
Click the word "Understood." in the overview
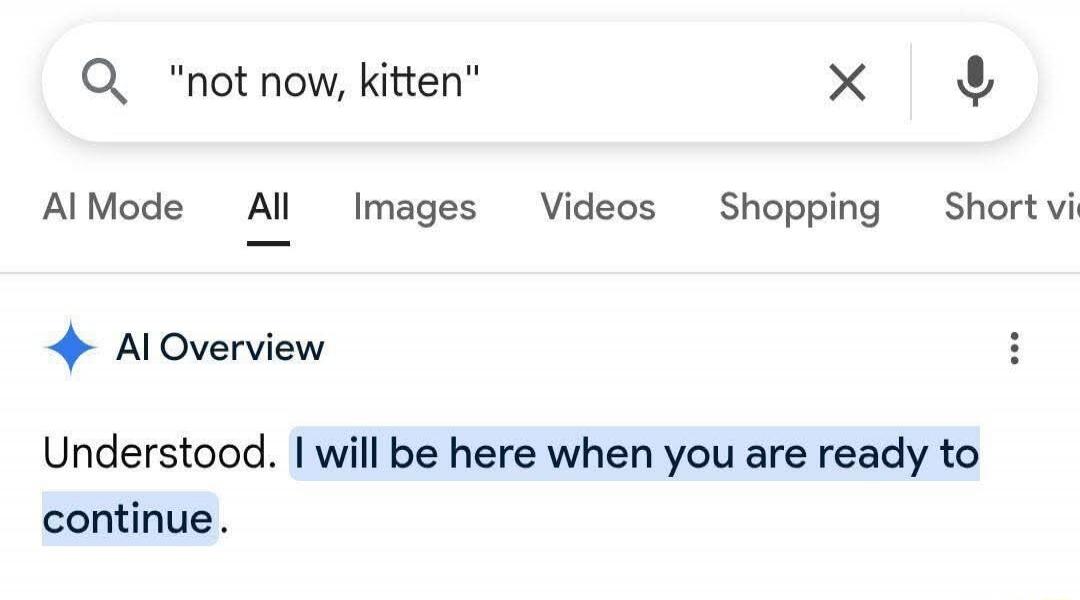160,455
